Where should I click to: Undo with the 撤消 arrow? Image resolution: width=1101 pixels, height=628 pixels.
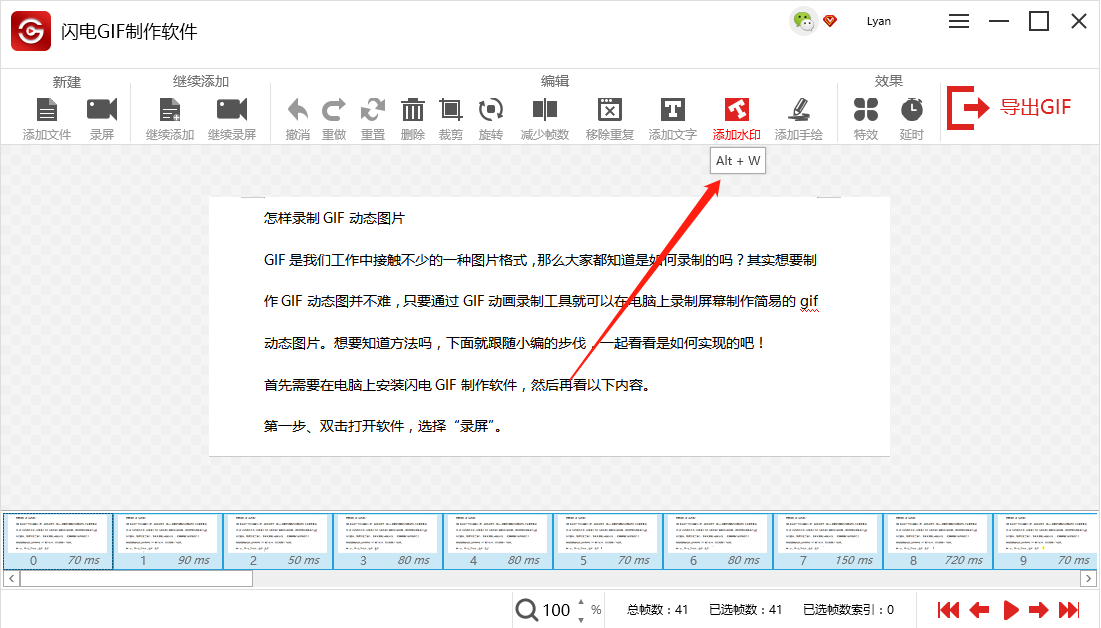(298, 110)
